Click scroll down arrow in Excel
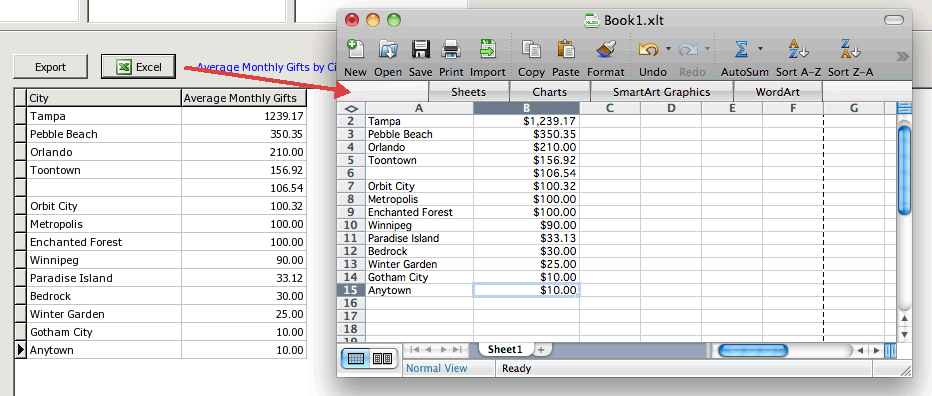The width and height of the screenshot is (932, 396). (x=904, y=334)
